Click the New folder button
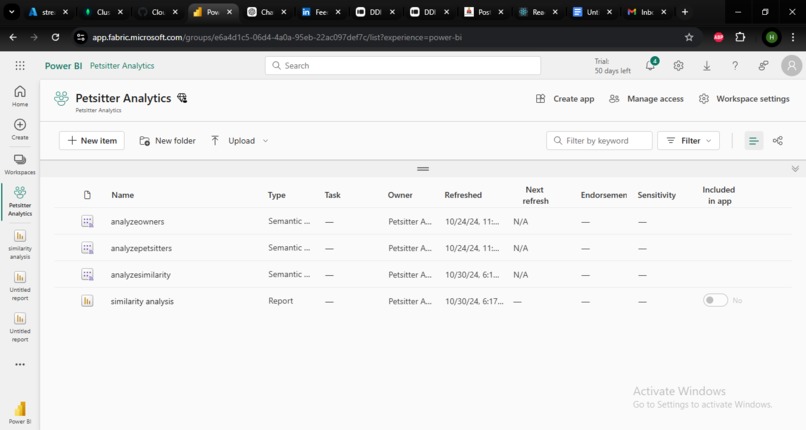The width and height of the screenshot is (806, 430). pyautogui.click(x=168, y=141)
